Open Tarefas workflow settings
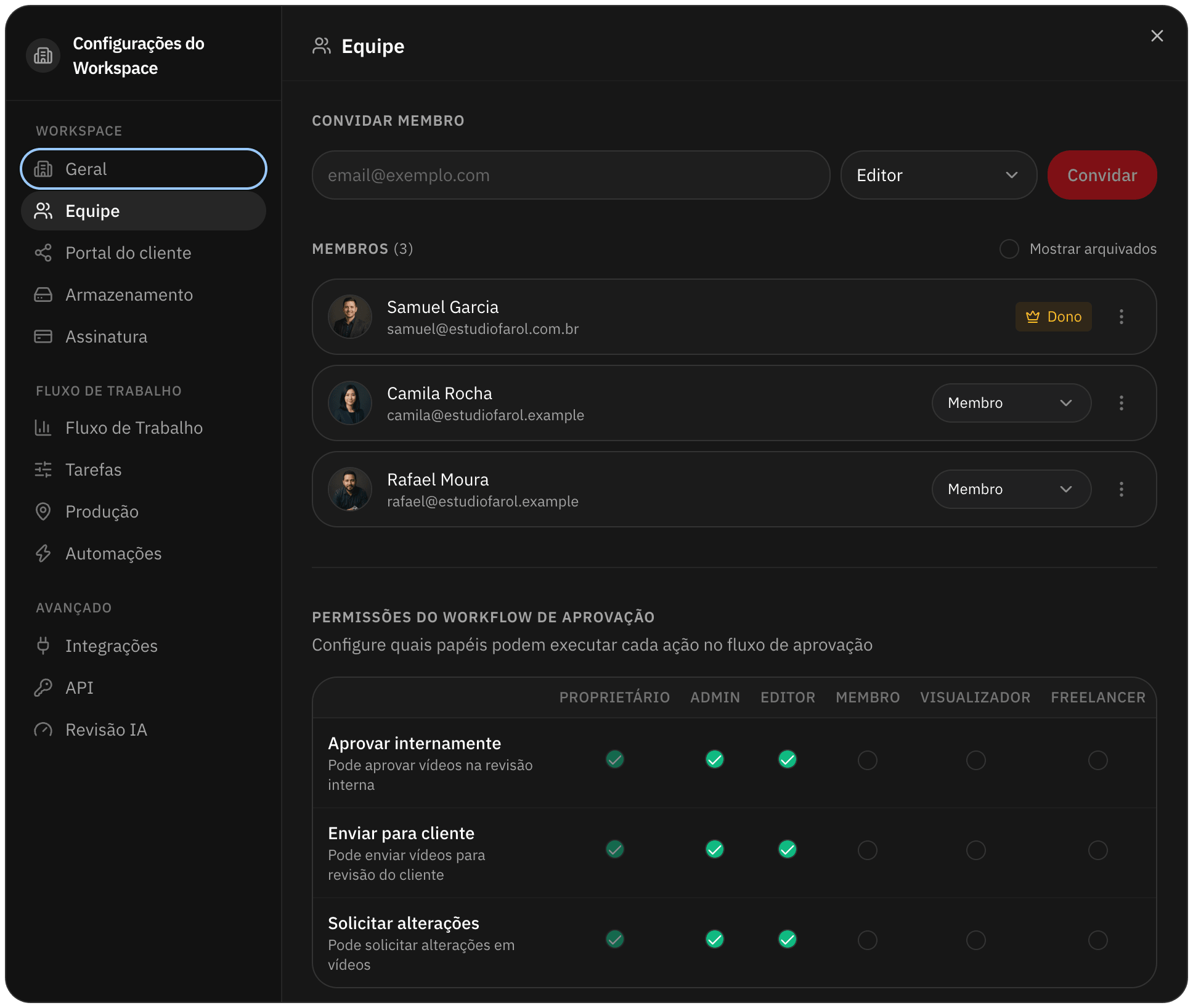Image resolution: width=1193 pixels, height=1008 pixels. pos(144,469)
